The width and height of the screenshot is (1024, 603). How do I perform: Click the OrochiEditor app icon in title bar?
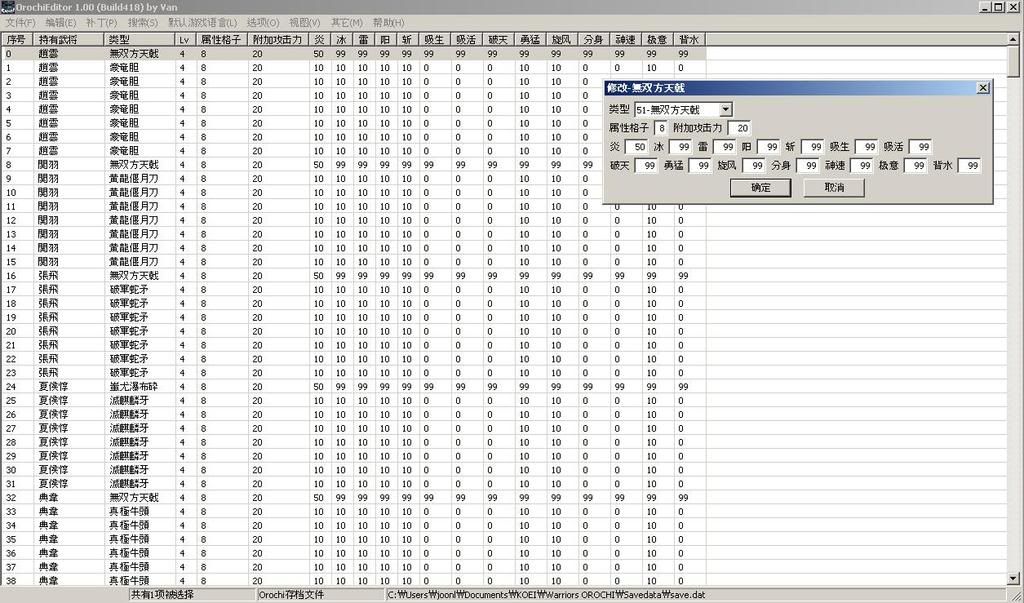[x=7, y=7]
